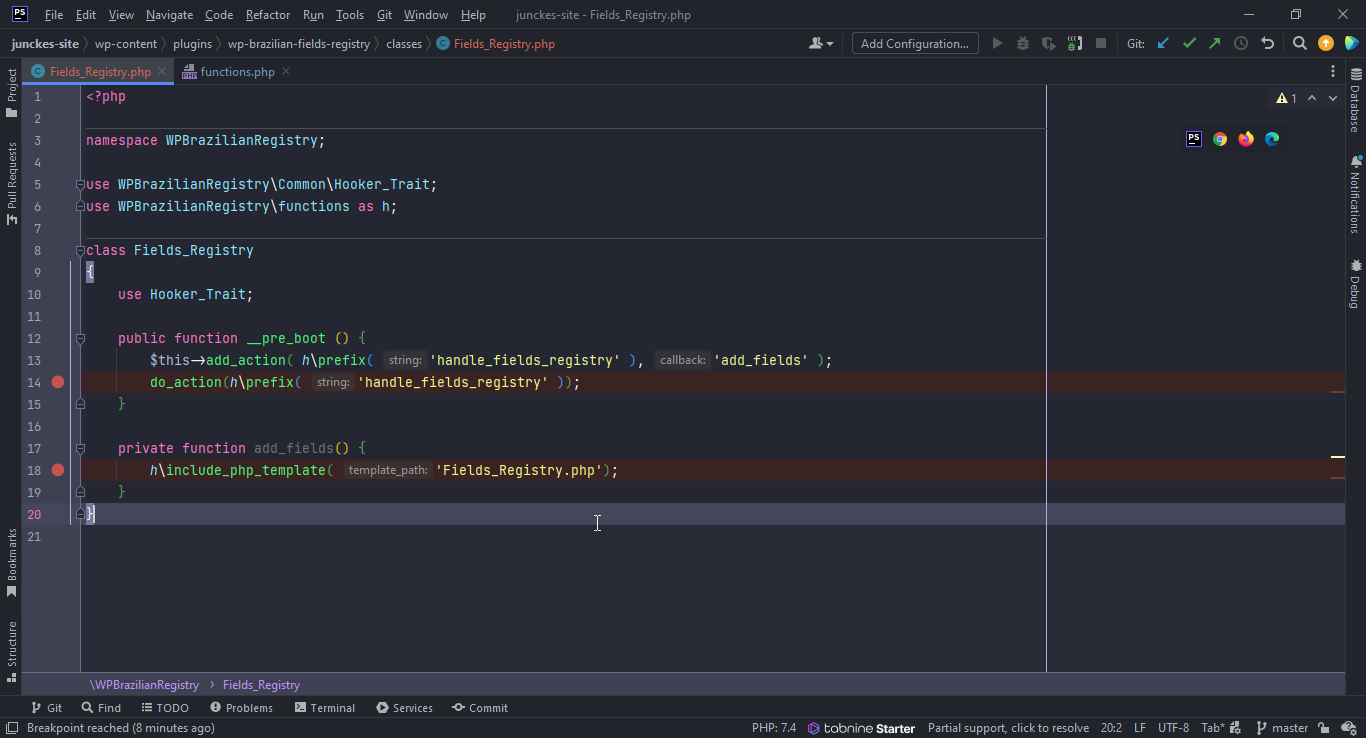Click the warning indicator showing 1
This screenshot has height=738, width=1366.
pyautogui.click(x=1286, y=98)
